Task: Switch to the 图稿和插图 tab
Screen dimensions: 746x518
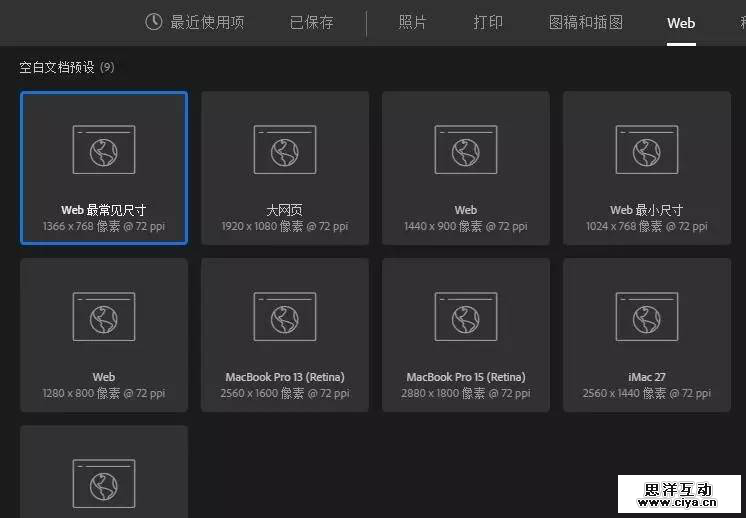Action: 586,22
